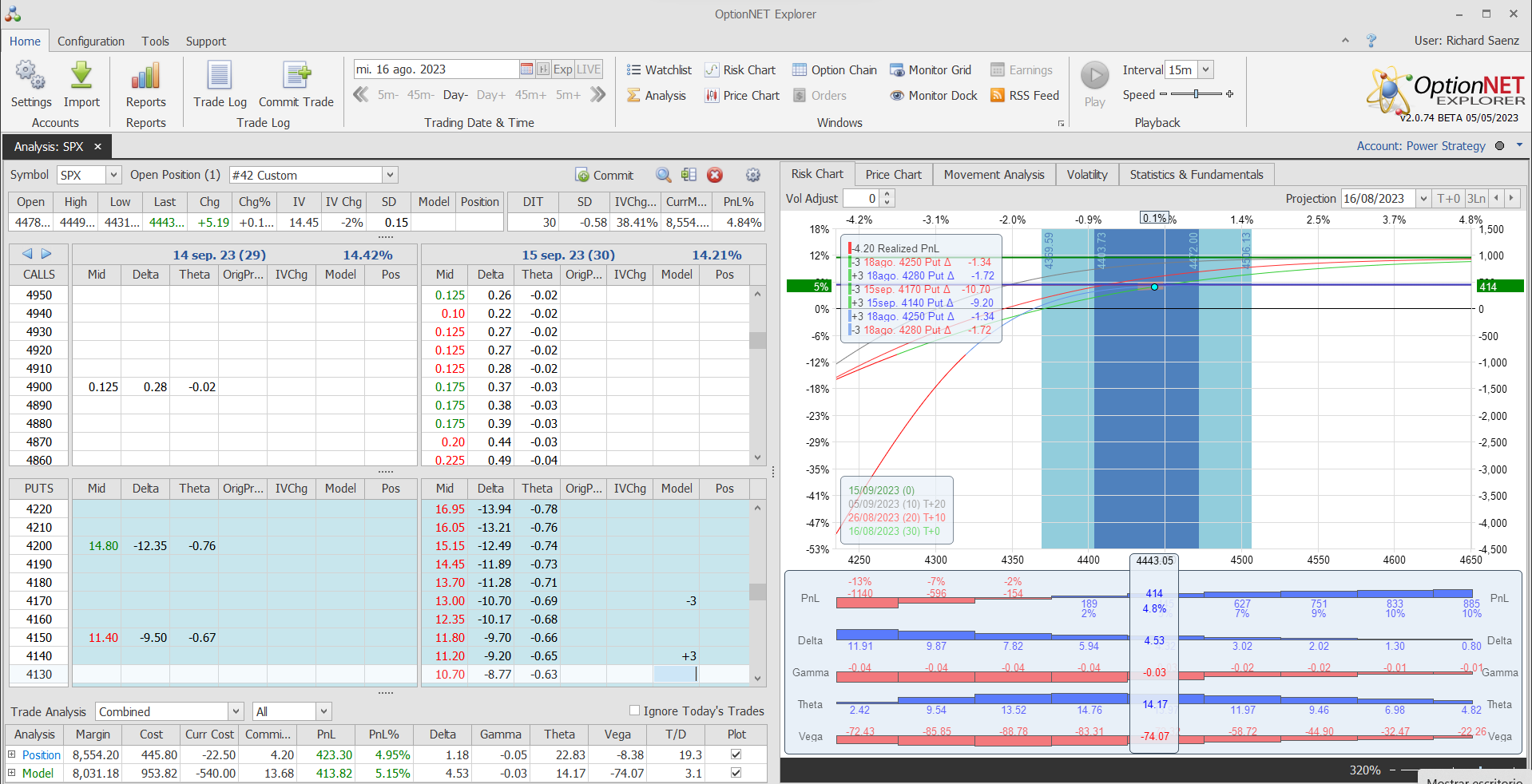The image size is (1532, 784).
Task: Click the Commit Trade icon
Action: [x=296, y=77]
